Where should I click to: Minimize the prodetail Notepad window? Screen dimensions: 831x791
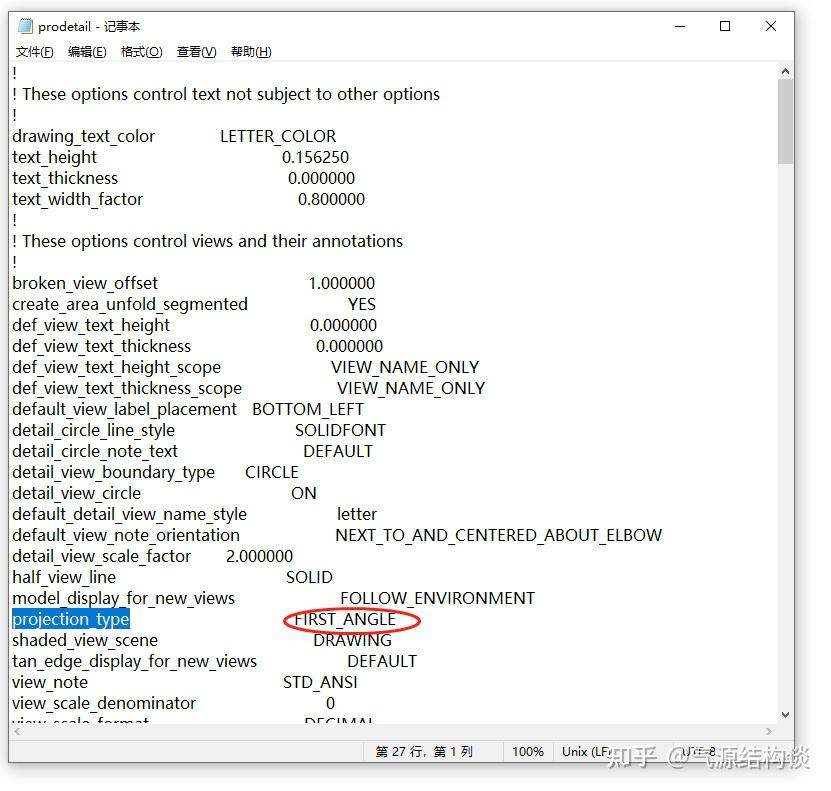tap(680, 26)
